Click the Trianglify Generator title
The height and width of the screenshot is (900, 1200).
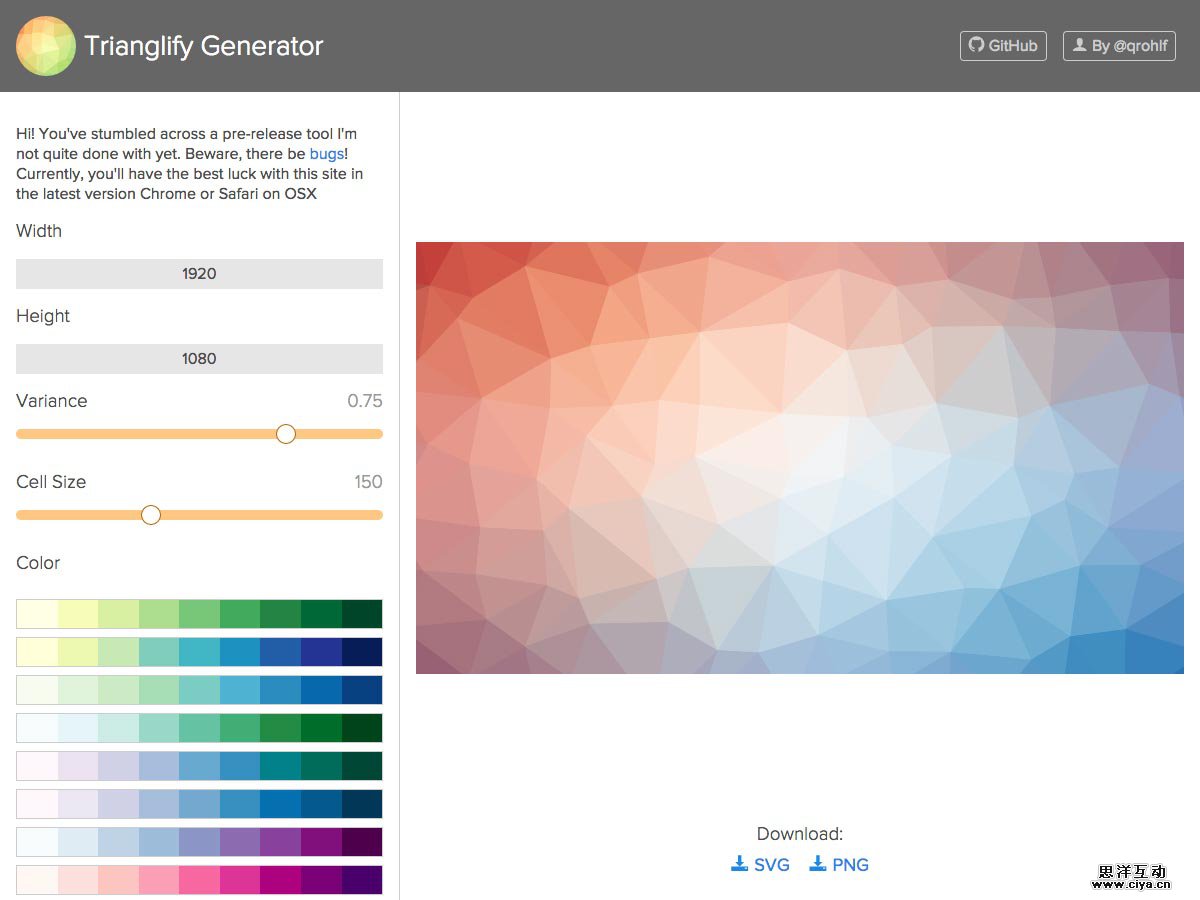[x=204, y=46]
